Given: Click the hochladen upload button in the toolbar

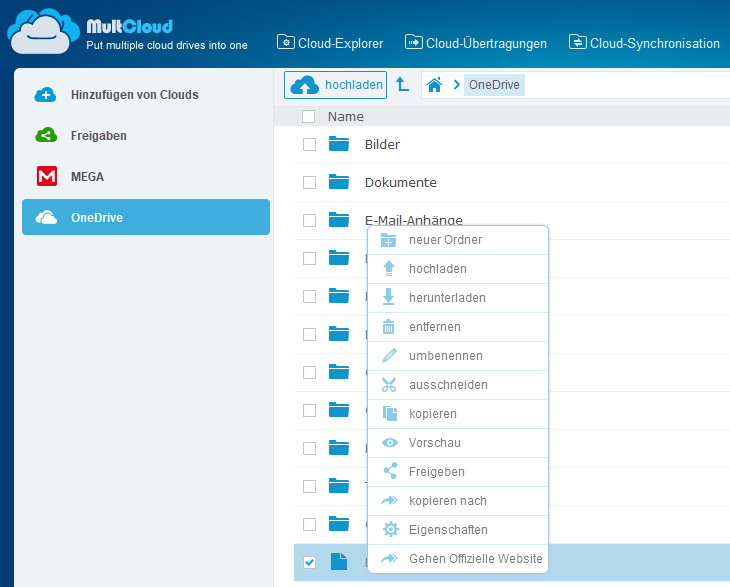Looking at the screenshot, I should coord(335,85).
